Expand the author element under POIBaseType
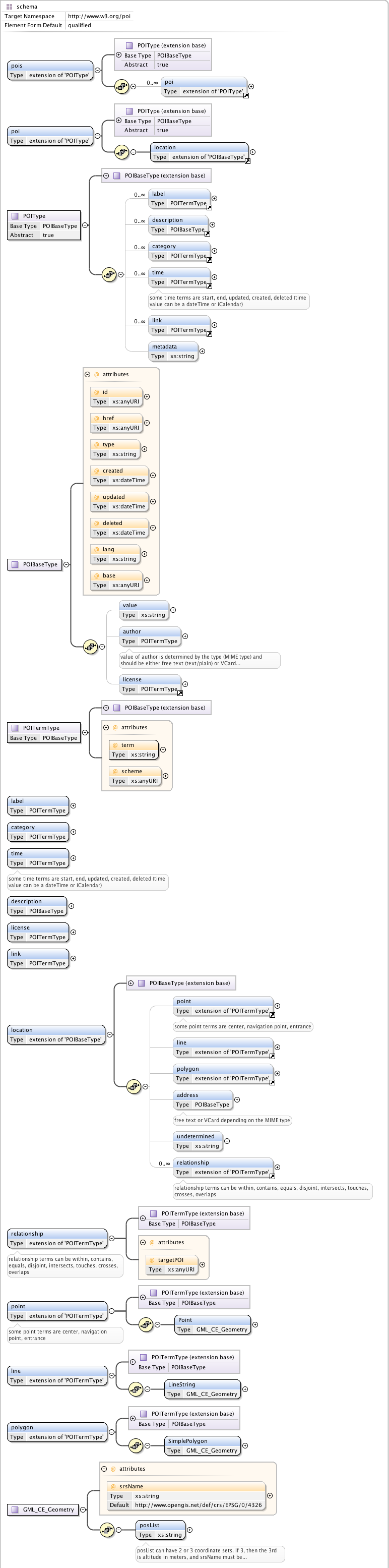 coord(185,636)
